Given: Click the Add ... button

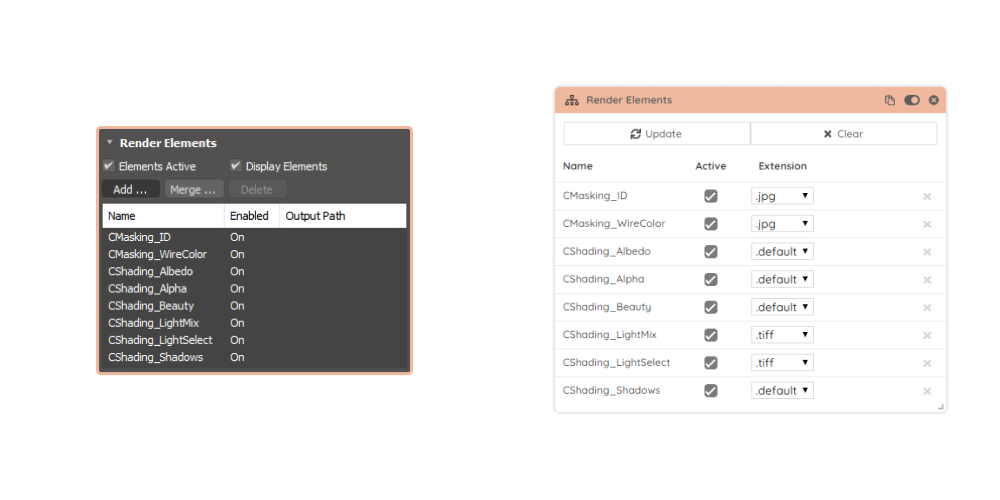Looking at the screenshot, I should [x=131, y=189].
